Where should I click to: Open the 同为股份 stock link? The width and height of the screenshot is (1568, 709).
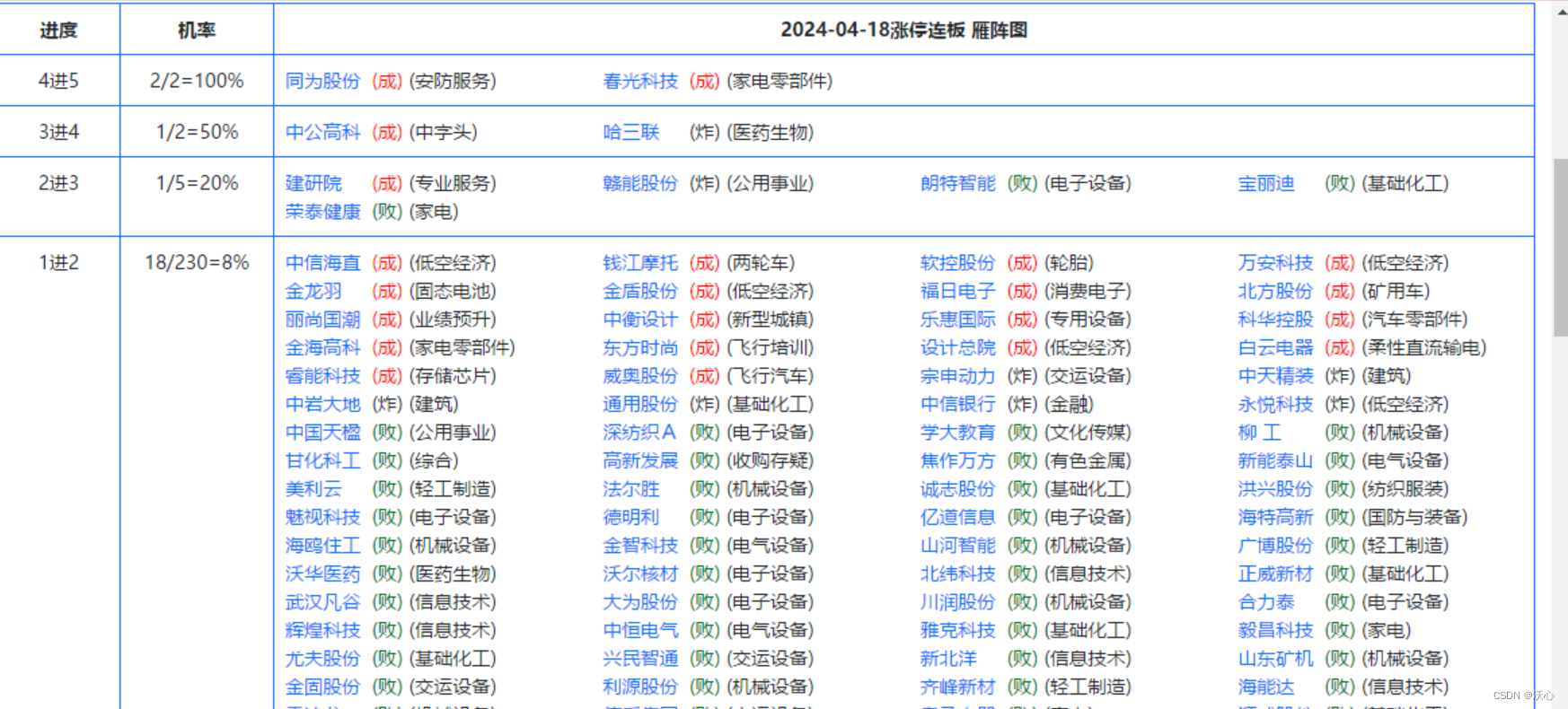tap(322, 81)
